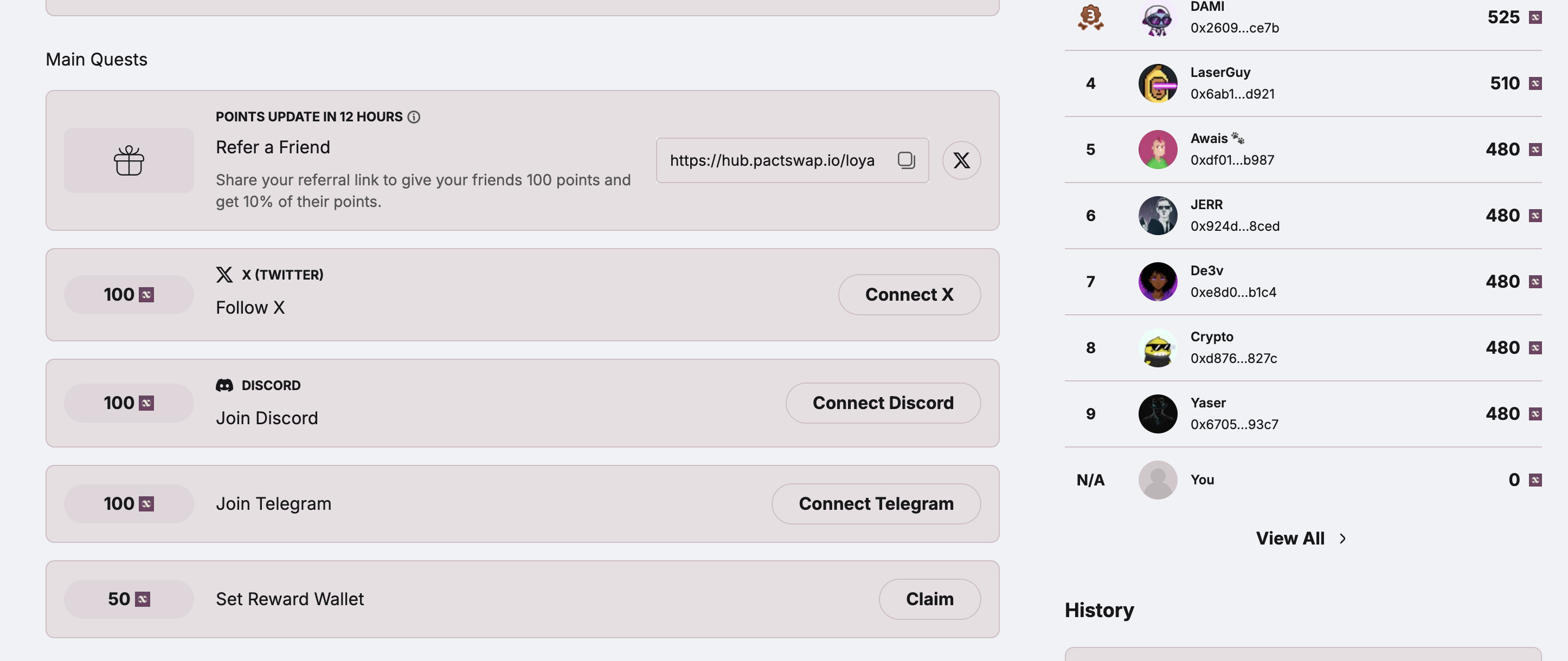Click the X logo above Follow X quest

point(224,274)
